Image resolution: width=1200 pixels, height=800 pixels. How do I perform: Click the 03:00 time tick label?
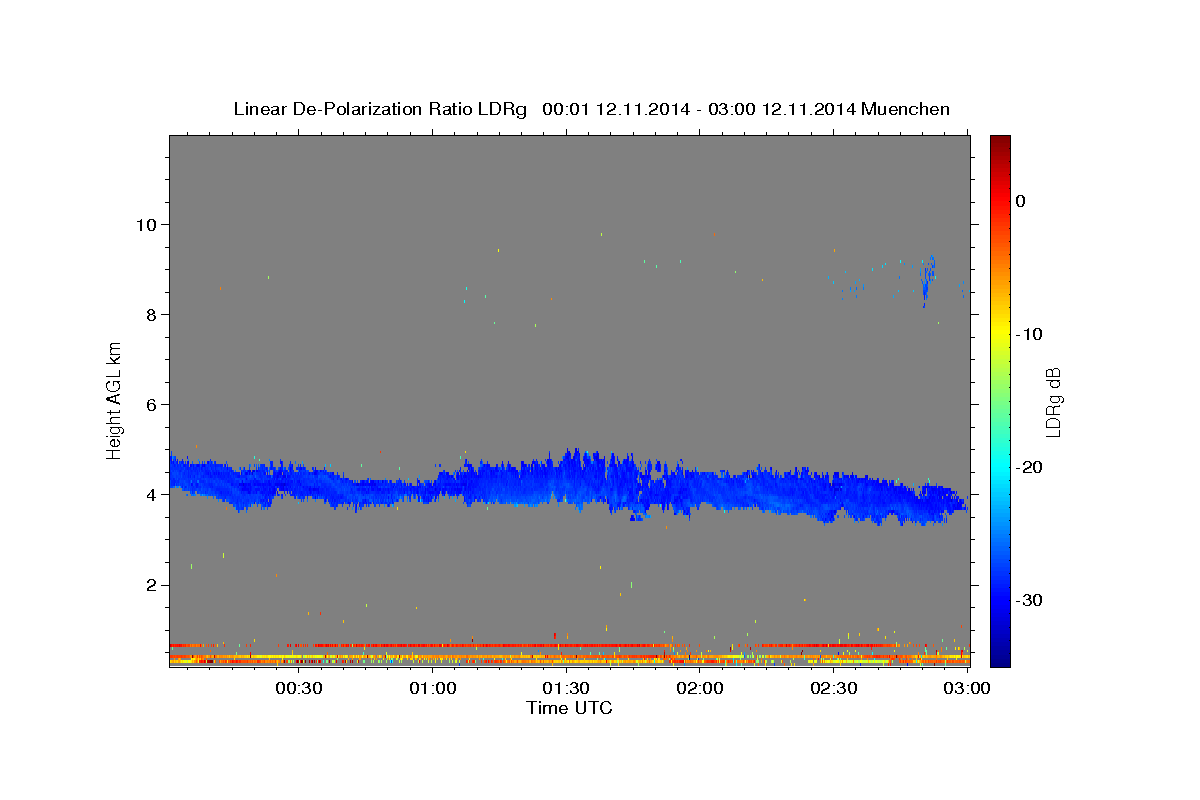click(967, 688)
